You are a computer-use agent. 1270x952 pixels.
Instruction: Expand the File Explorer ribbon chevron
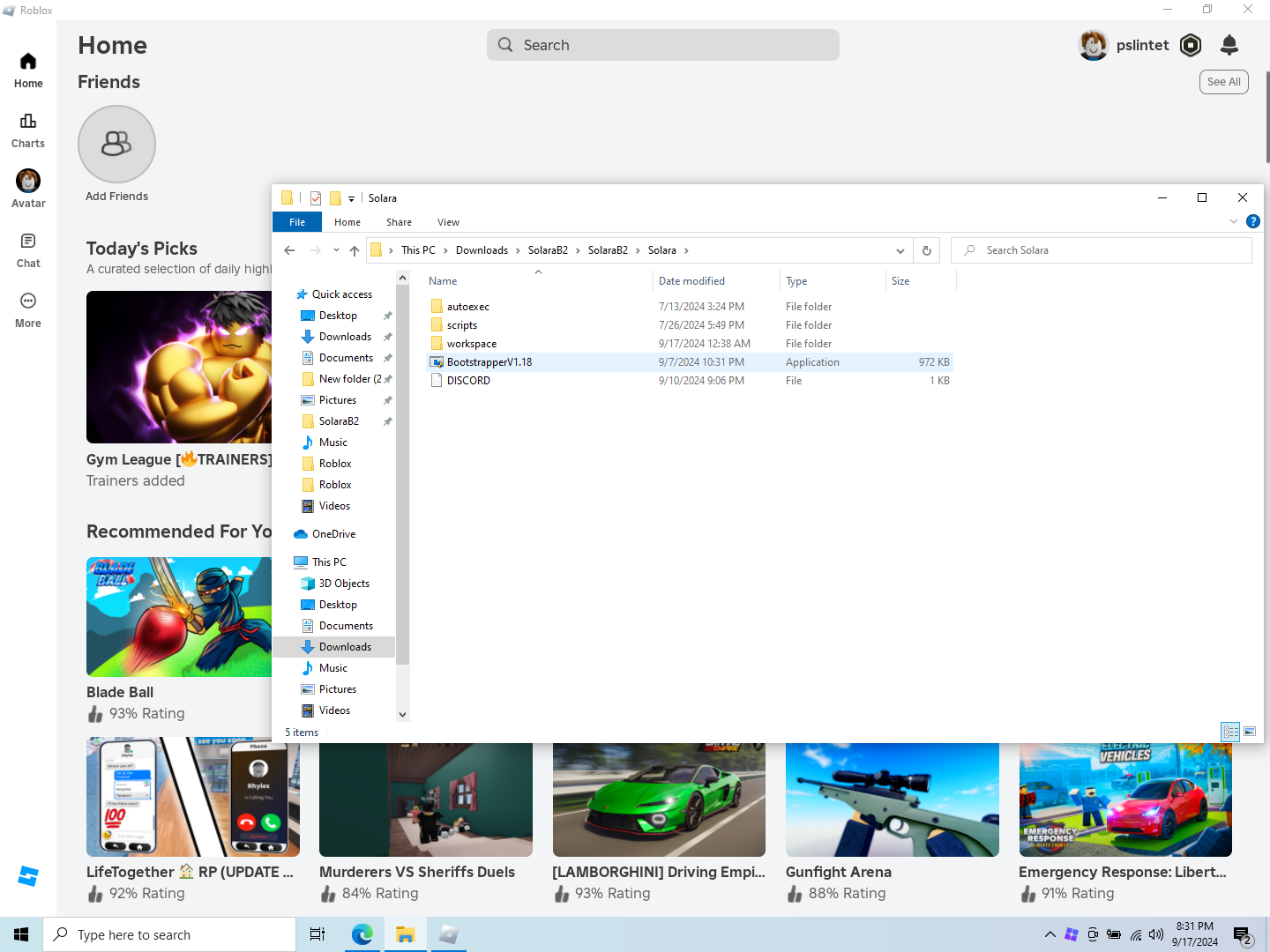(1234, 221)
